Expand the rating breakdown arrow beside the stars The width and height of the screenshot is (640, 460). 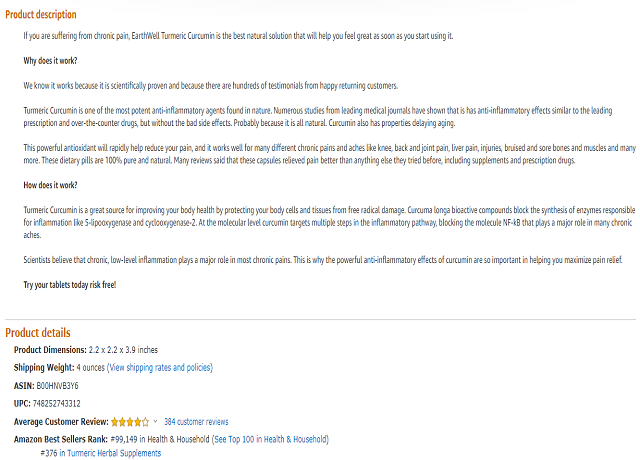point(155,422)
